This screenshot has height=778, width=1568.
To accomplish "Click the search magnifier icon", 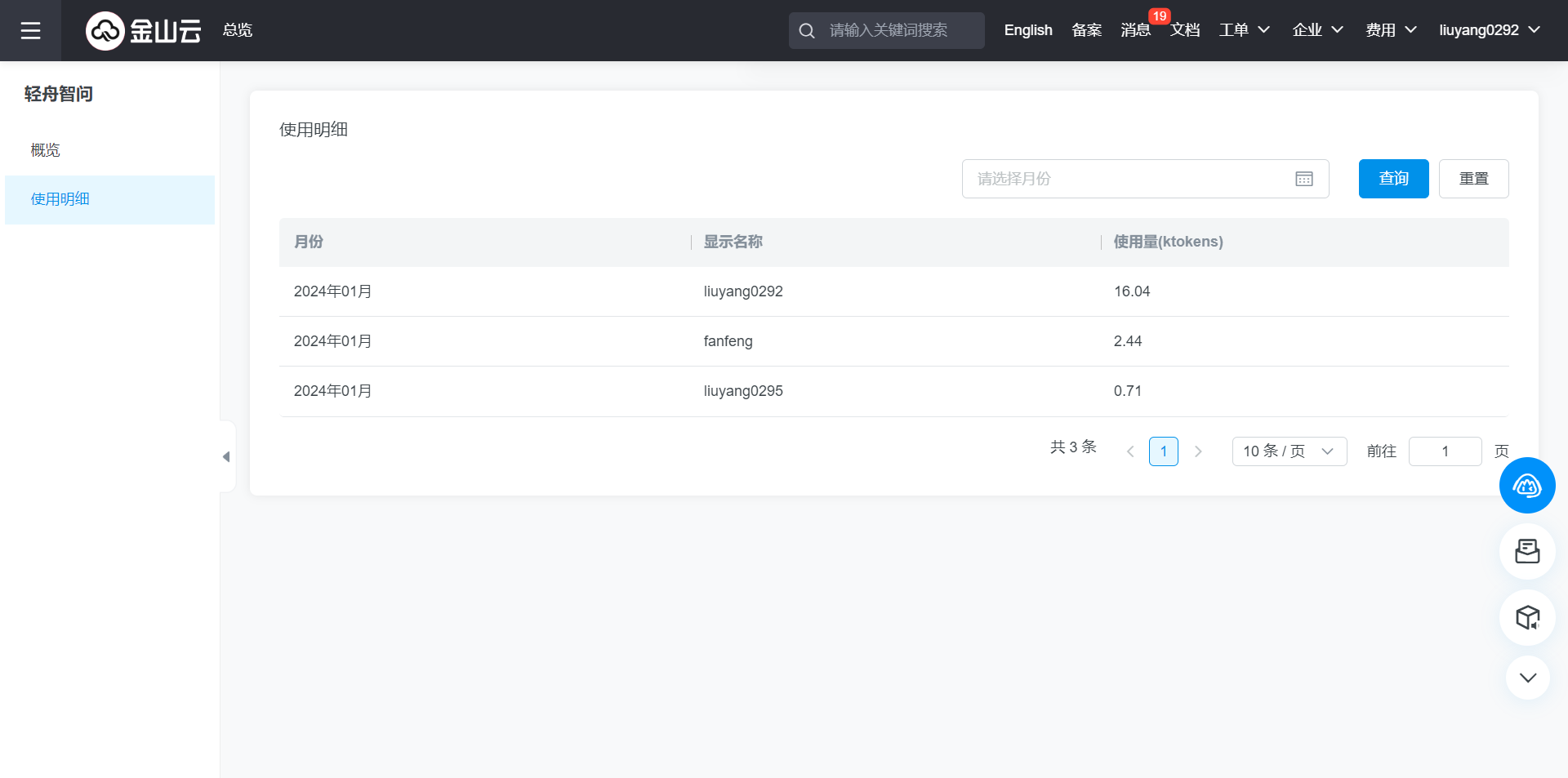I will [x=807, y=31].
